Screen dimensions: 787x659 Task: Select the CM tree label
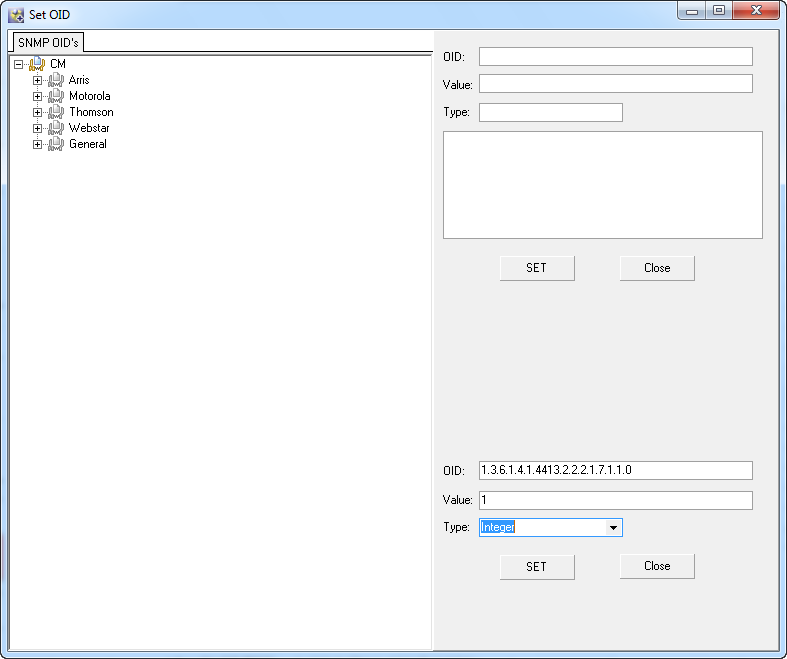(x=58, y=64)
